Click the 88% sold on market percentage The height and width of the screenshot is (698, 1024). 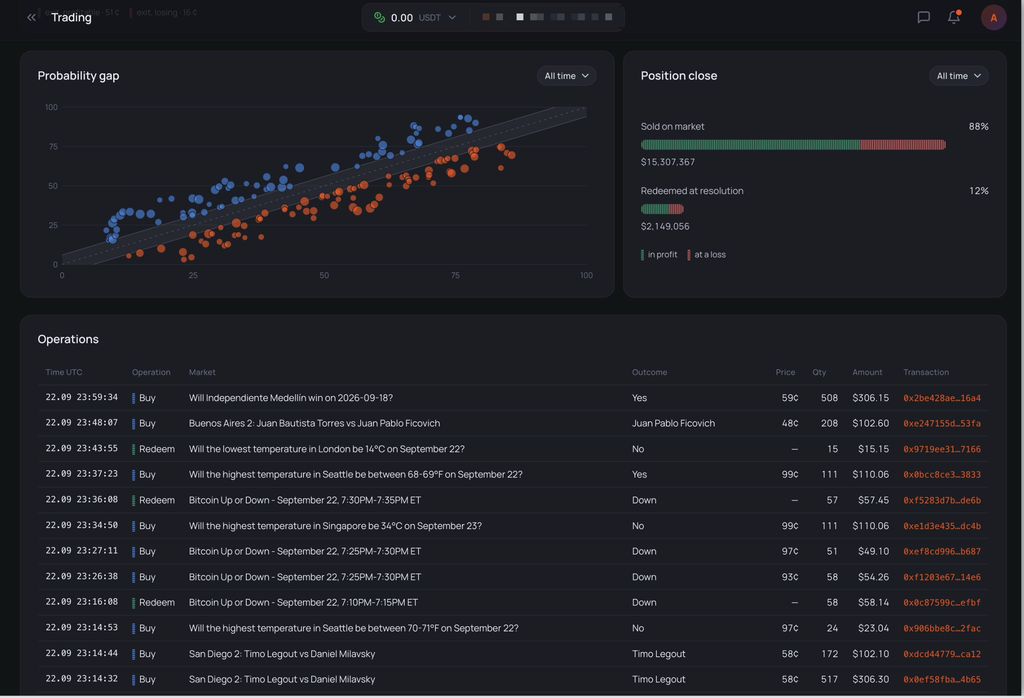pyautogui.click(x=978, y=127)
